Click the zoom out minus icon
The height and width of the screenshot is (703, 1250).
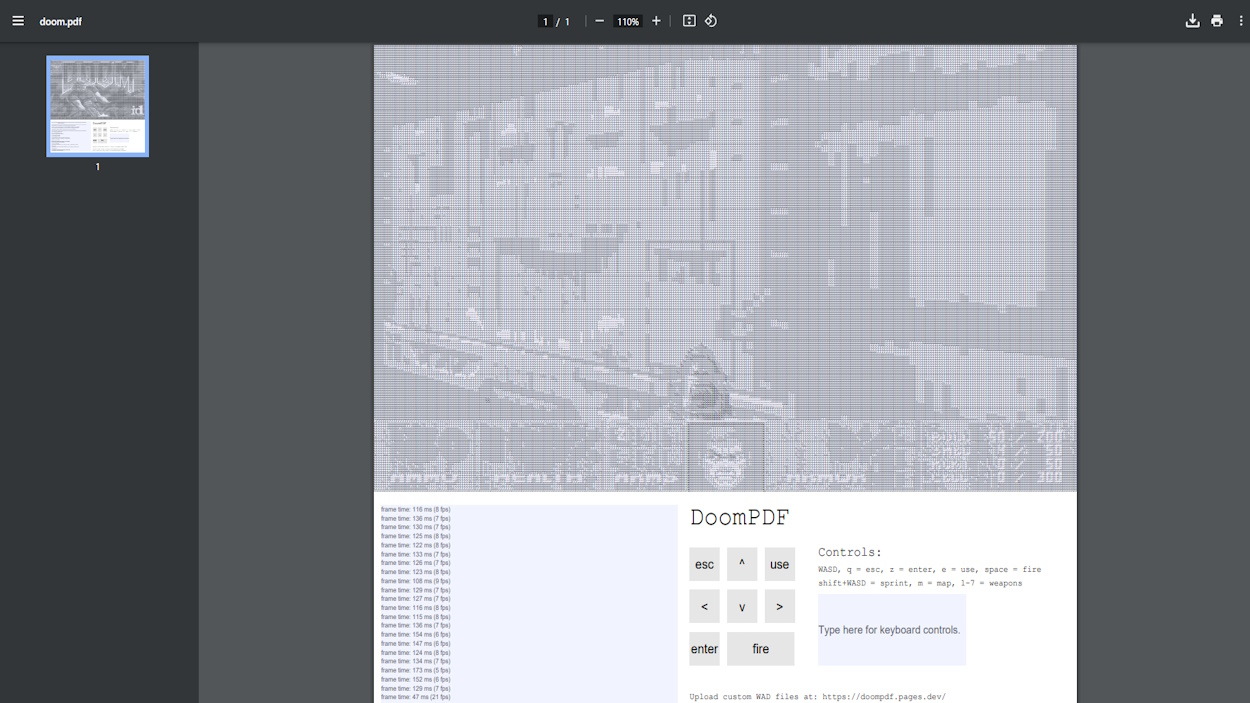coord(599,21)
